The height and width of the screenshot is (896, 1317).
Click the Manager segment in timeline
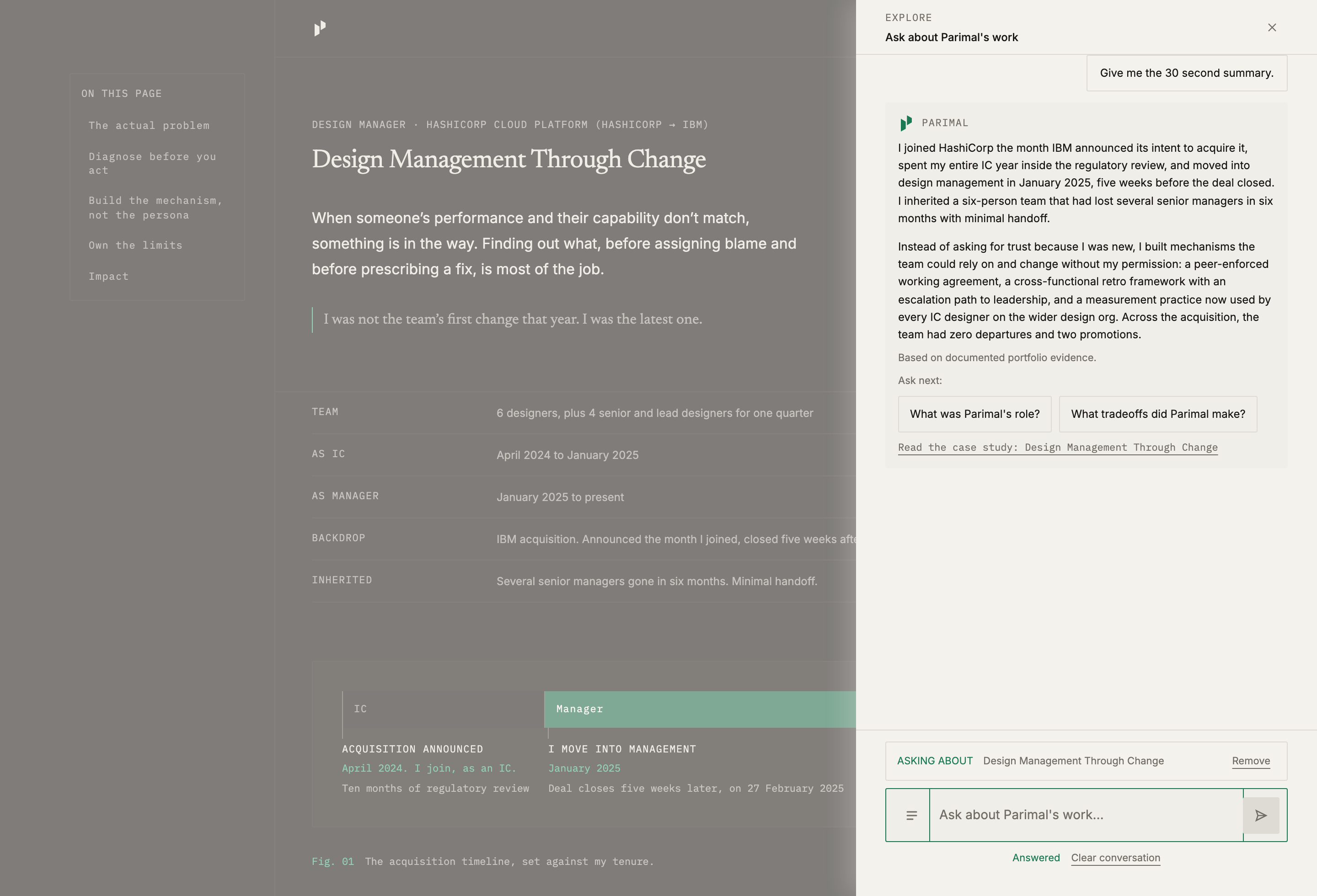700,709
